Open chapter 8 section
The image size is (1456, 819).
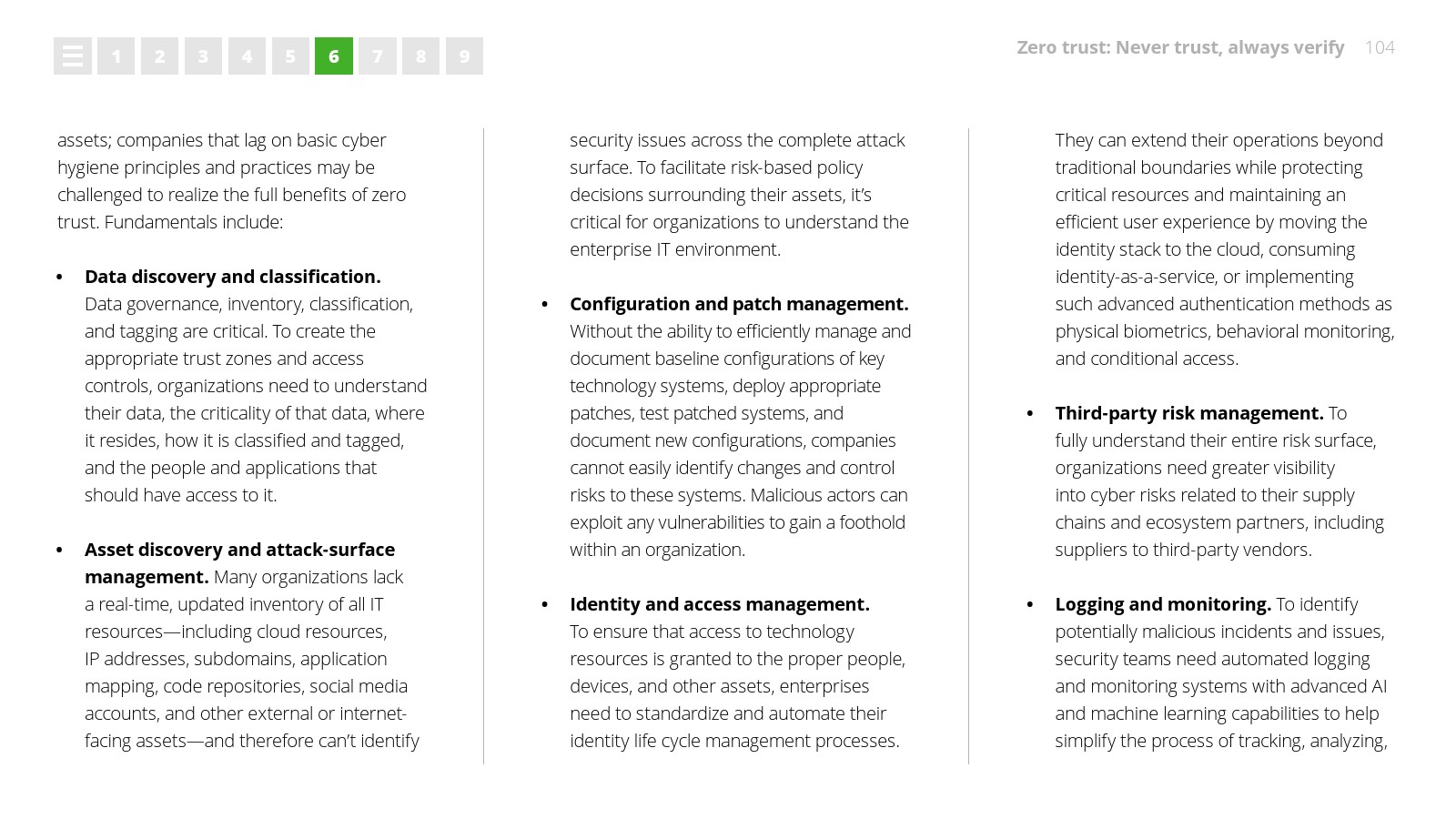pos(420,56)
